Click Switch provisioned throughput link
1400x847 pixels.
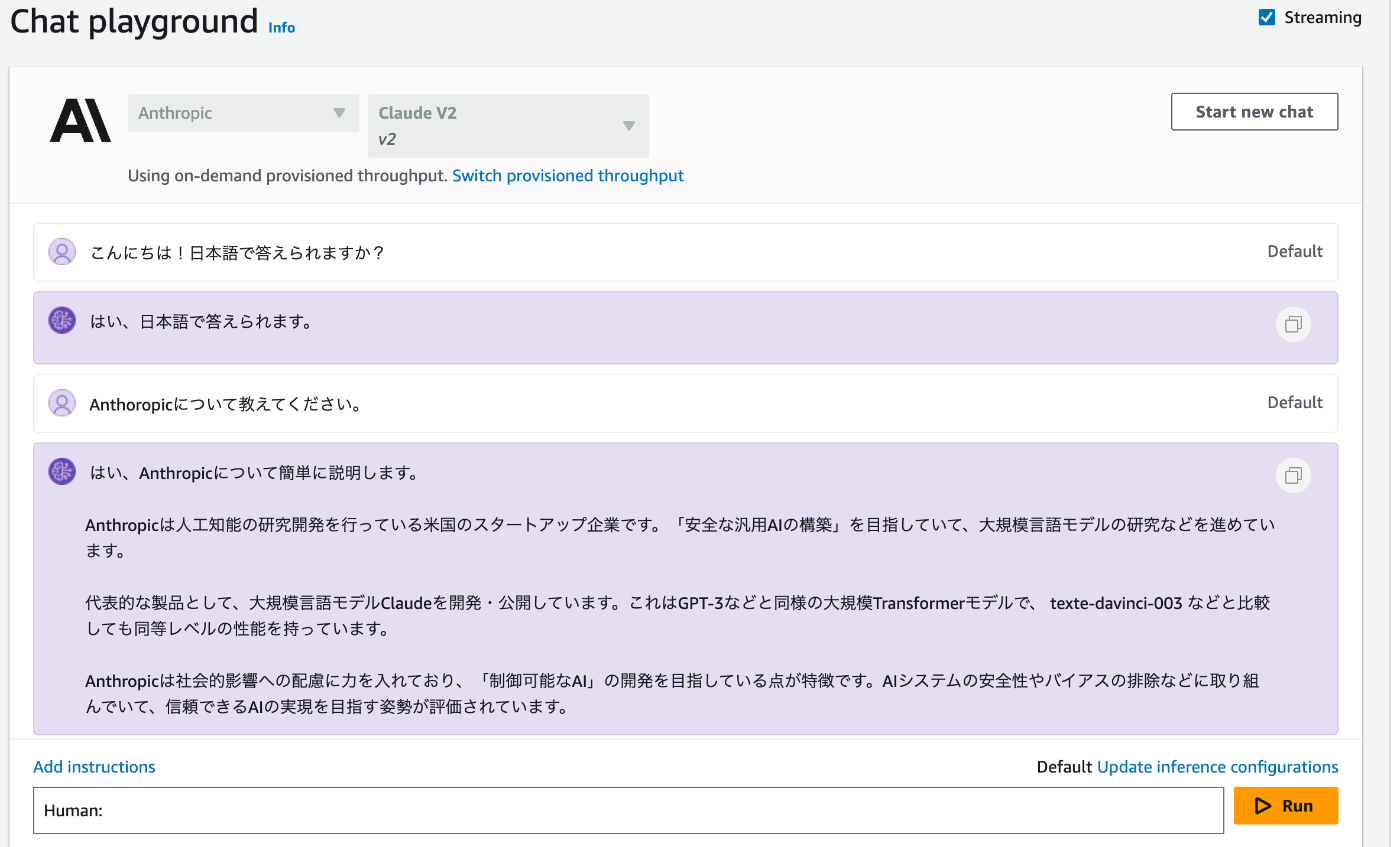coord(568,176)
